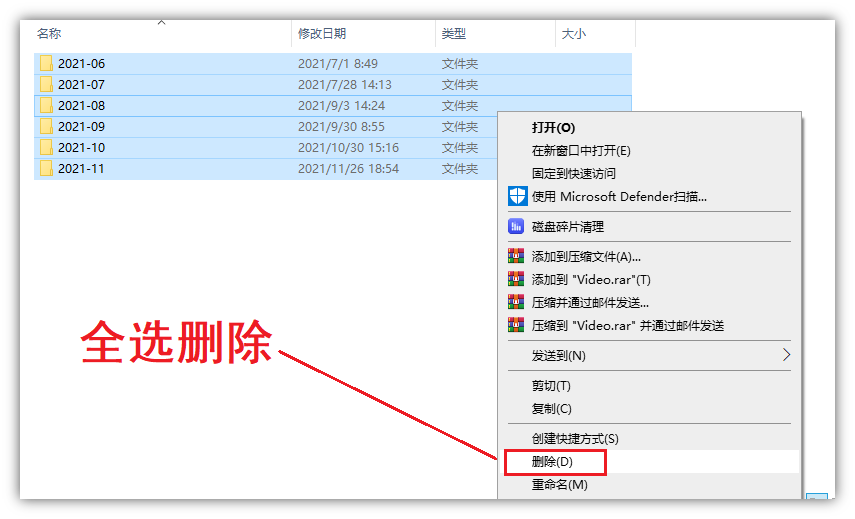Click folder name 2021-06
Screen dimensions: 855x519
[x=81, y=64]
